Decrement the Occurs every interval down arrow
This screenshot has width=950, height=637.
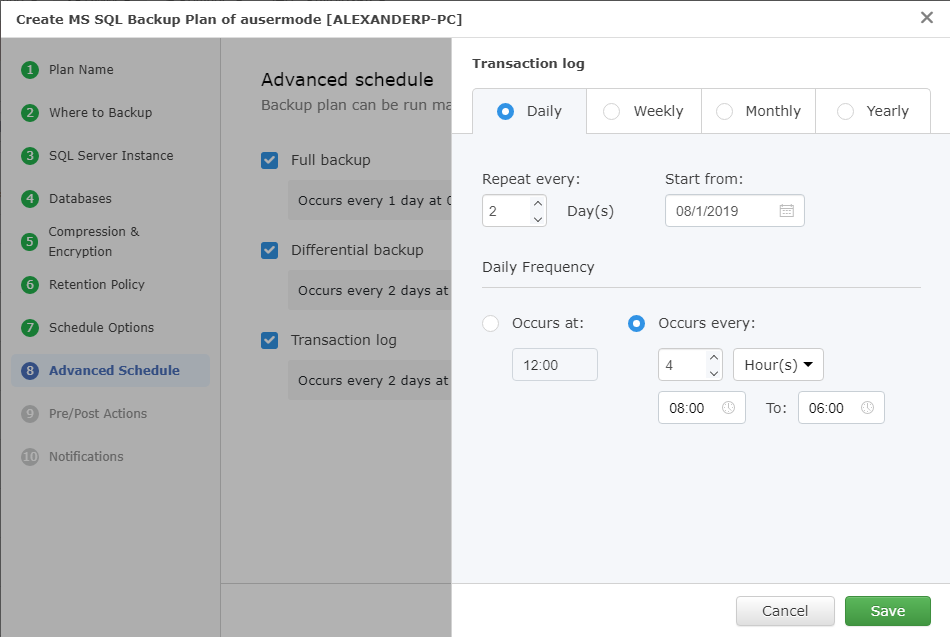tap(713, 372)
